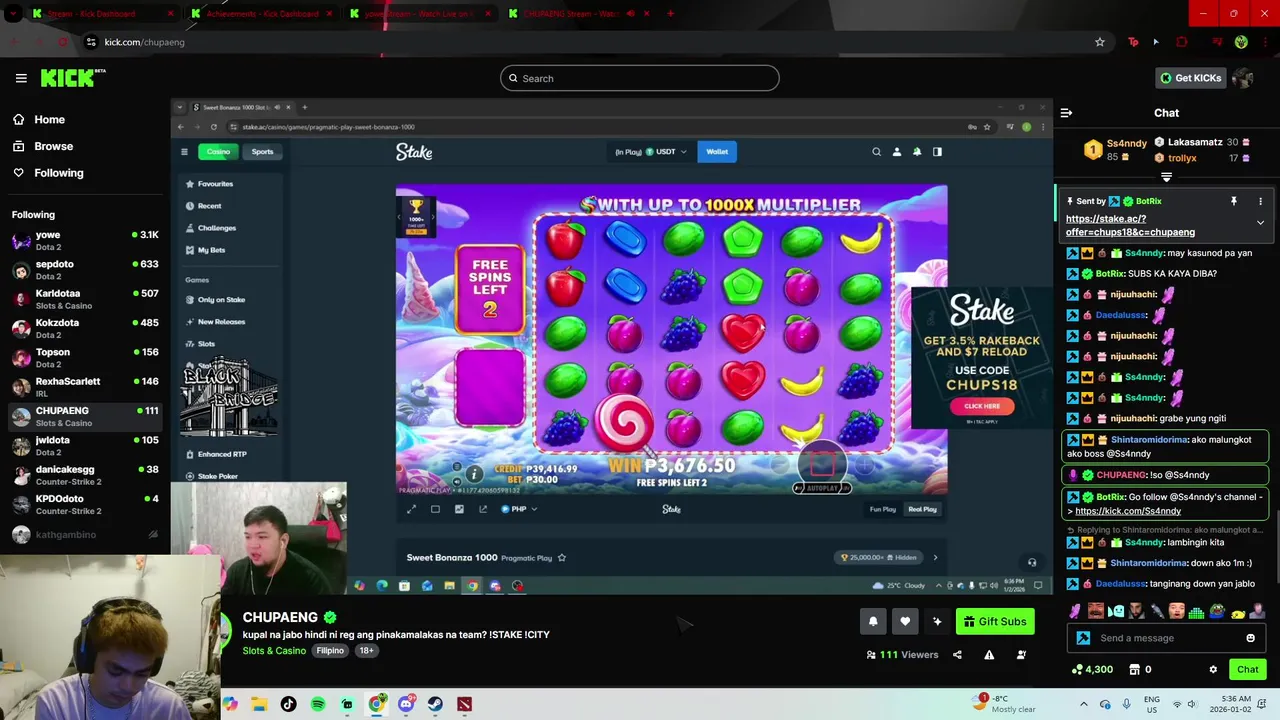Open danicakesgg channel in following list
Screen dimensions: 1280x720
click(85, 475)
